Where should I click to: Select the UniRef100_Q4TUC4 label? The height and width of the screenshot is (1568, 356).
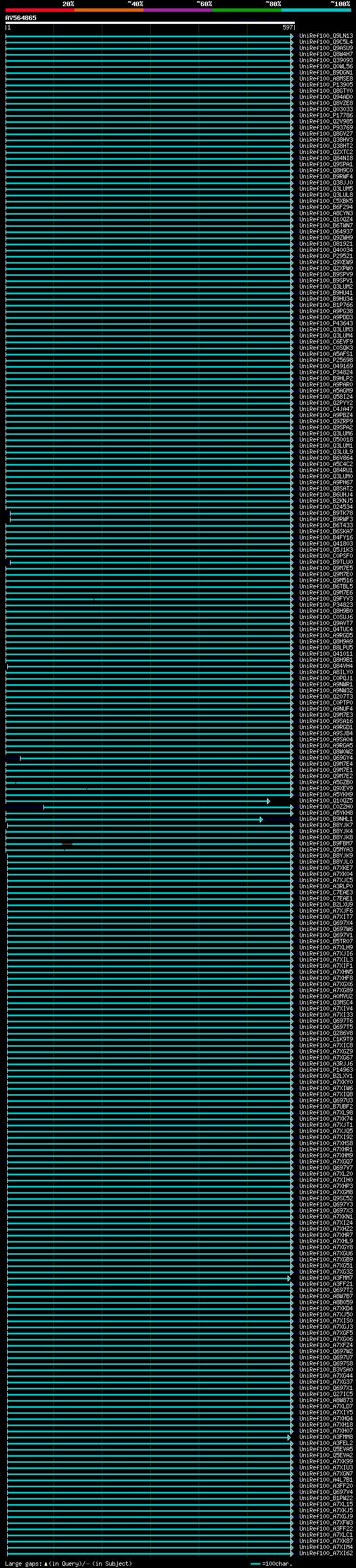325,630
